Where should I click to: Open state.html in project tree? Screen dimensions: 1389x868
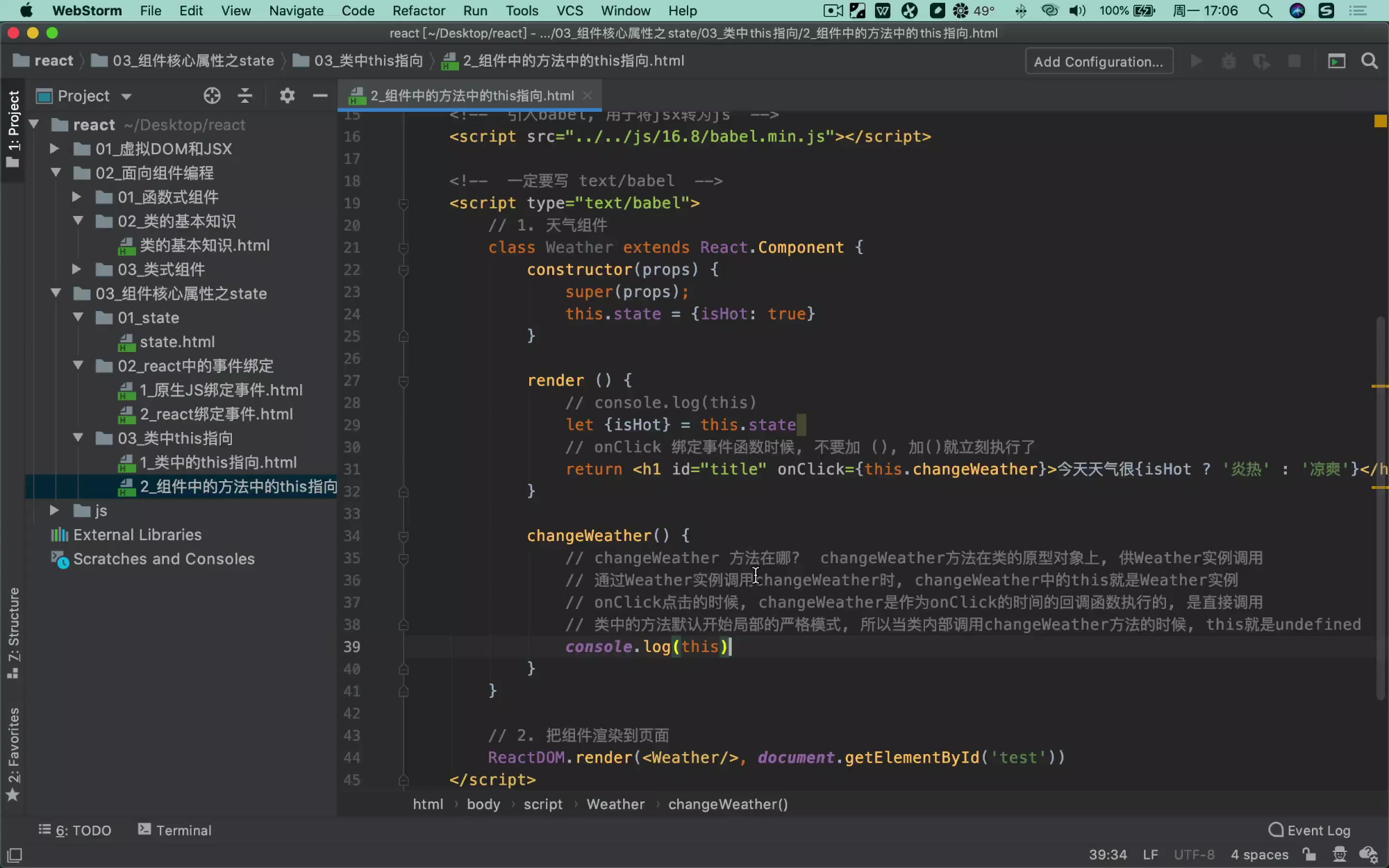177,342
